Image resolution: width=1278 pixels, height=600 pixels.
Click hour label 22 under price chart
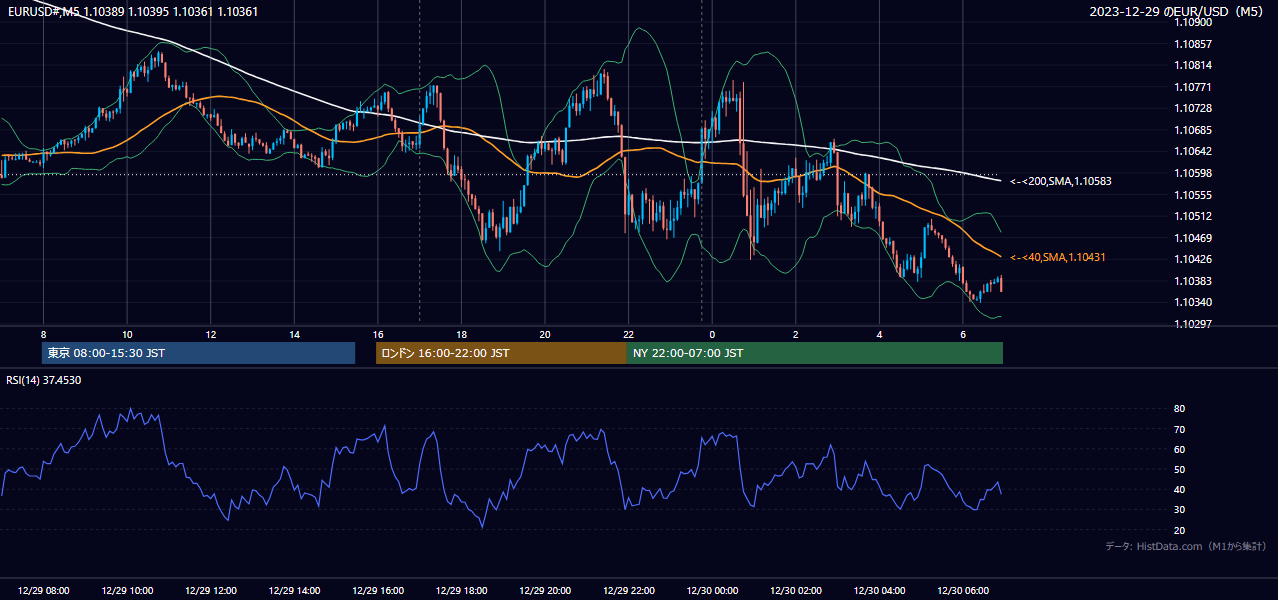point(628,334)
